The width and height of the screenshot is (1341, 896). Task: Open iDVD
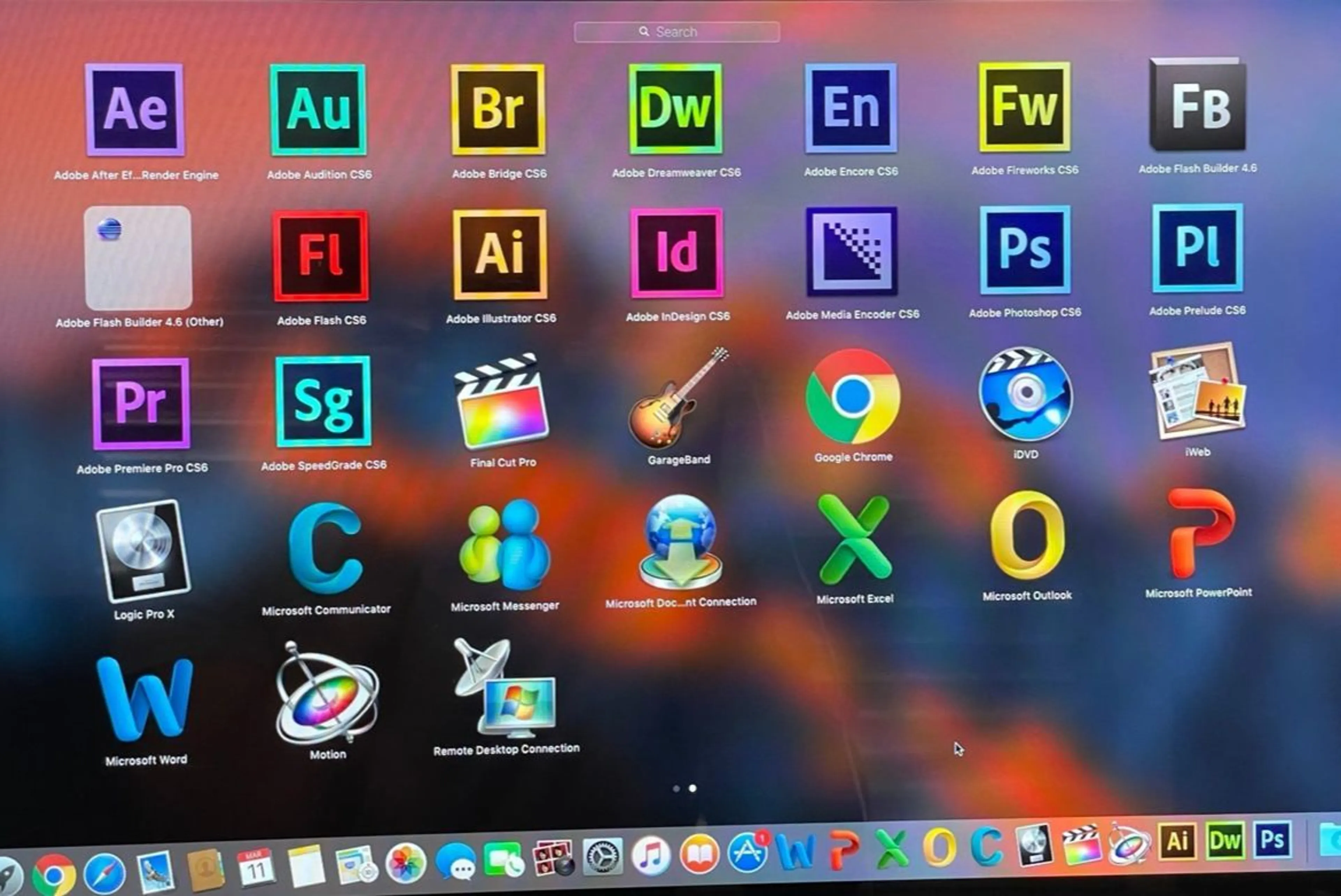(x=1025, y=394)
